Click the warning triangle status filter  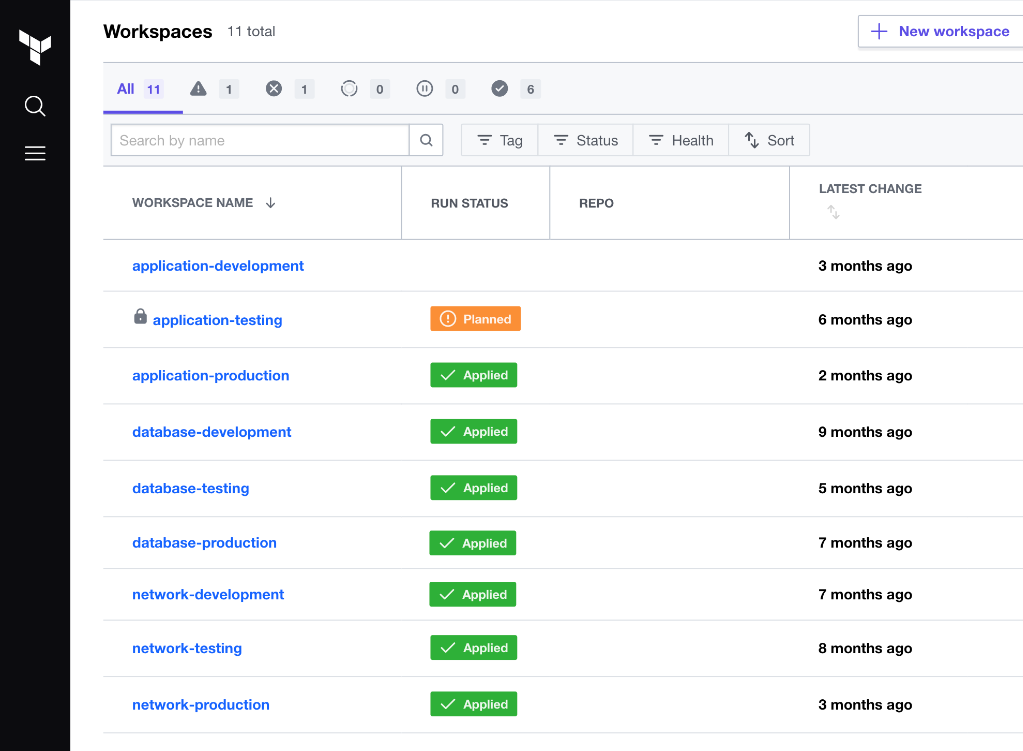[199, 88]
